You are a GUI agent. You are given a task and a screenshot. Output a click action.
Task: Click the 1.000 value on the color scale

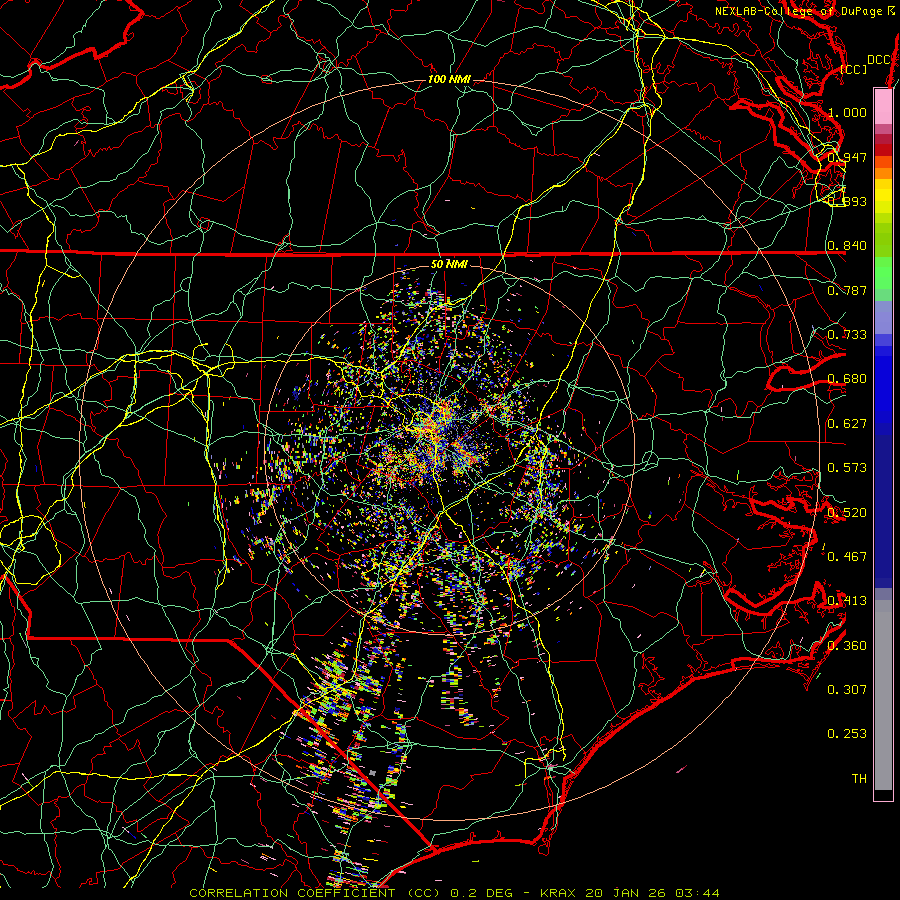847,112
